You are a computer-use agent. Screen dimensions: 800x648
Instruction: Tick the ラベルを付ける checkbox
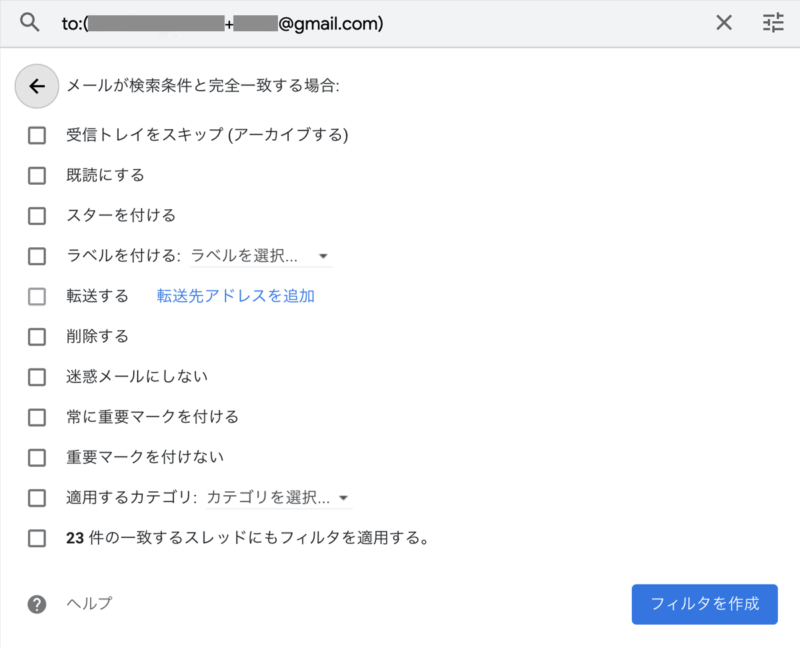coord(37,256)
